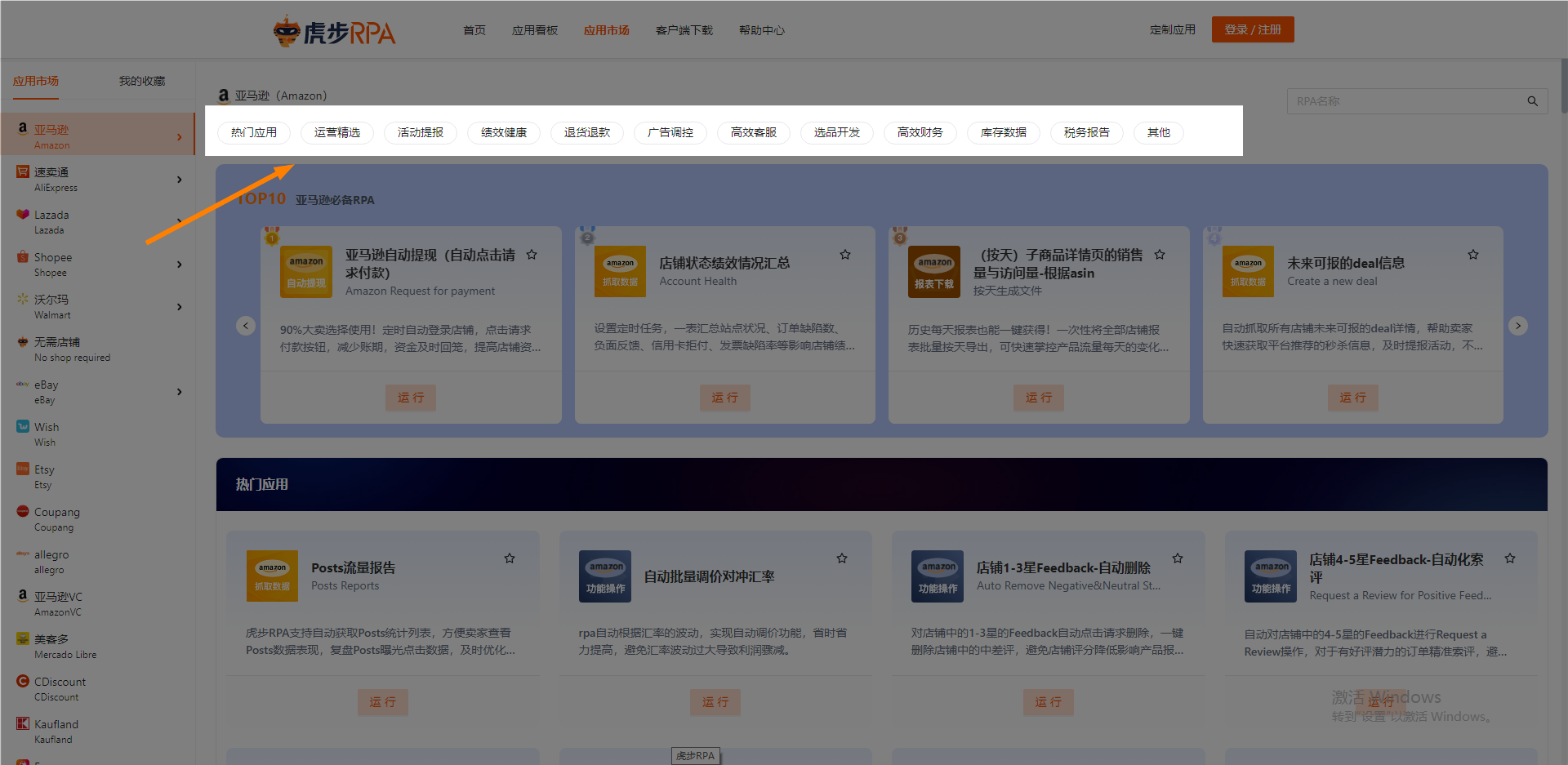Viewport: 1568px width, 765px height.
Task: Select the 库存数据 filter tag
Action: [x=1004, y=132]
